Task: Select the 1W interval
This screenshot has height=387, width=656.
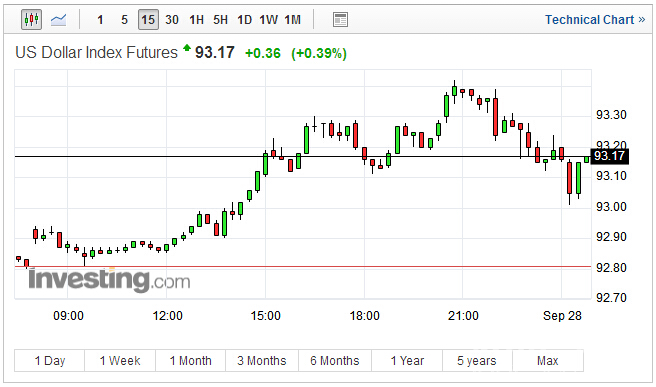Action: [x=268, y=20]
